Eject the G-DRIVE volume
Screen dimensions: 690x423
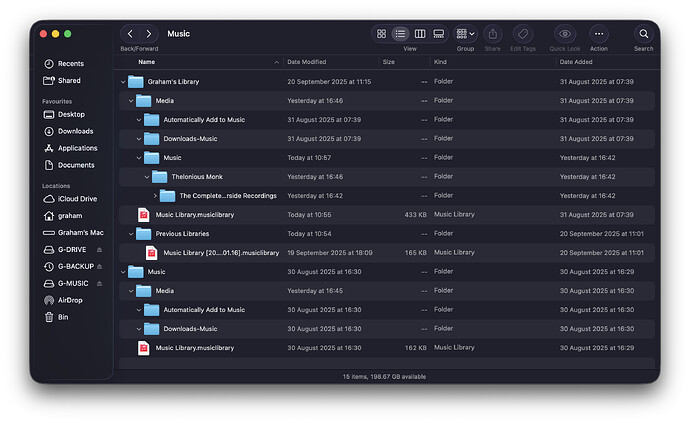pyautogui.click(x=99, y=250)
